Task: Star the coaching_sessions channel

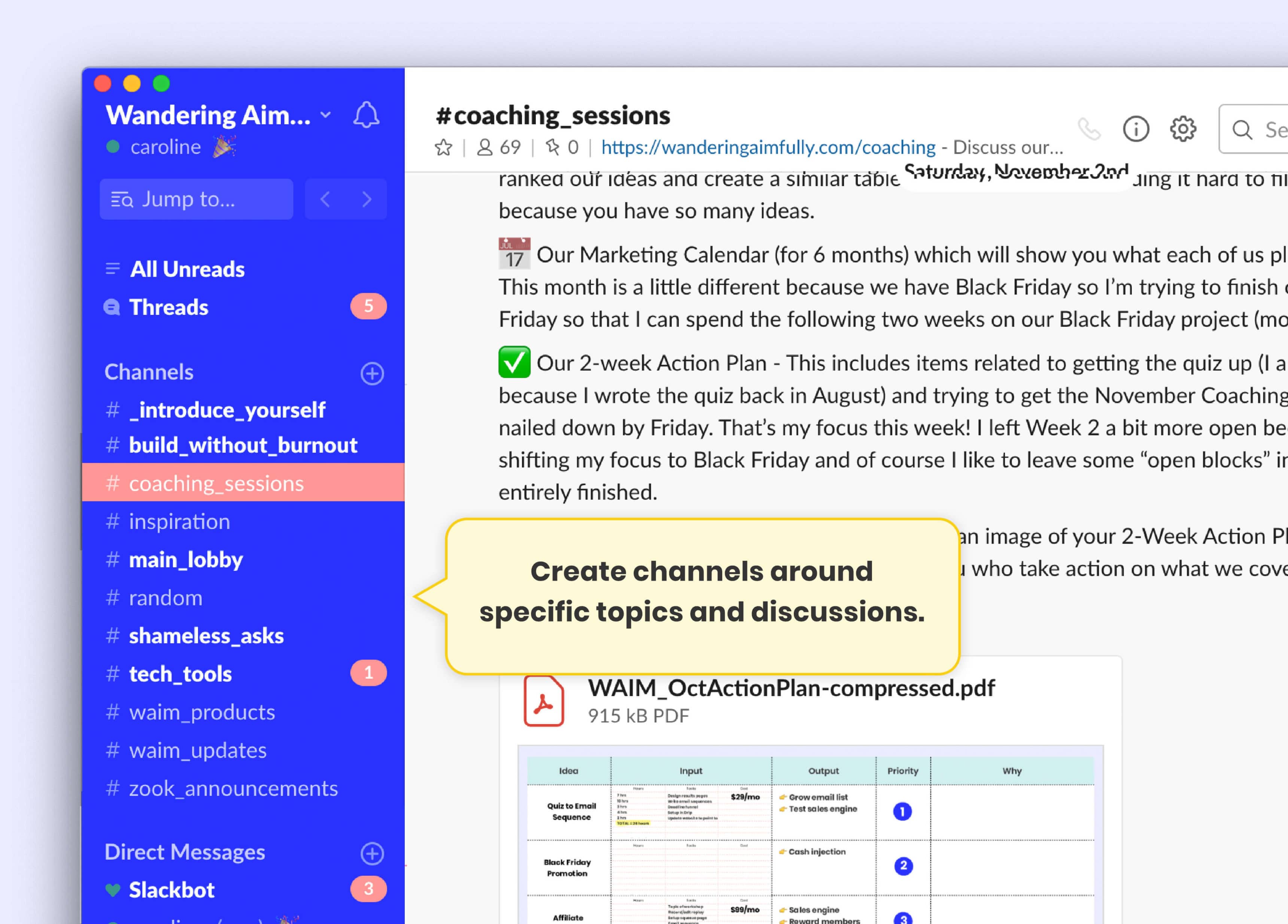Action: pos(444,147)
